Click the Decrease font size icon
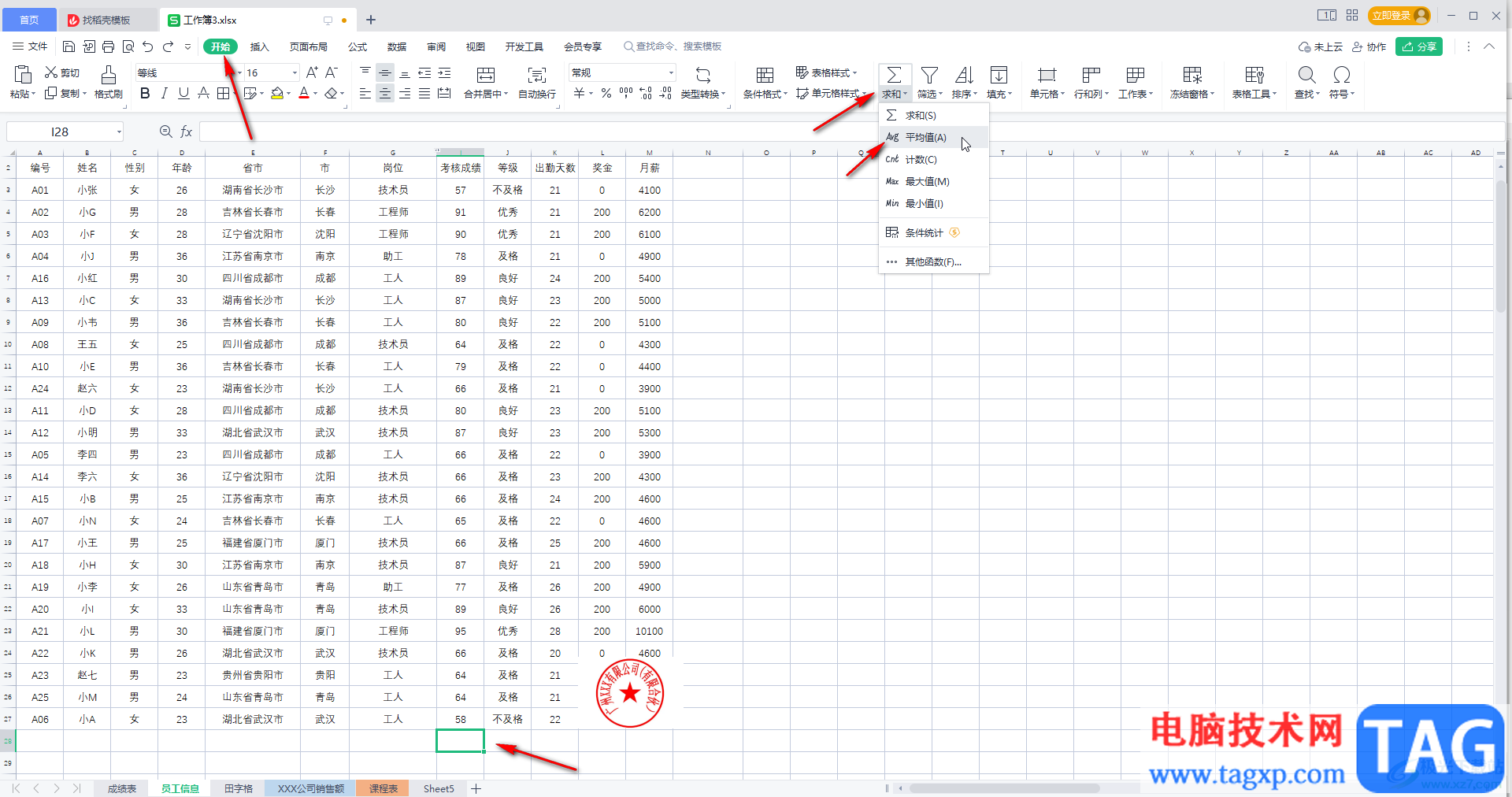This screenshot has width=1512, height=797. tap(332, 72)
